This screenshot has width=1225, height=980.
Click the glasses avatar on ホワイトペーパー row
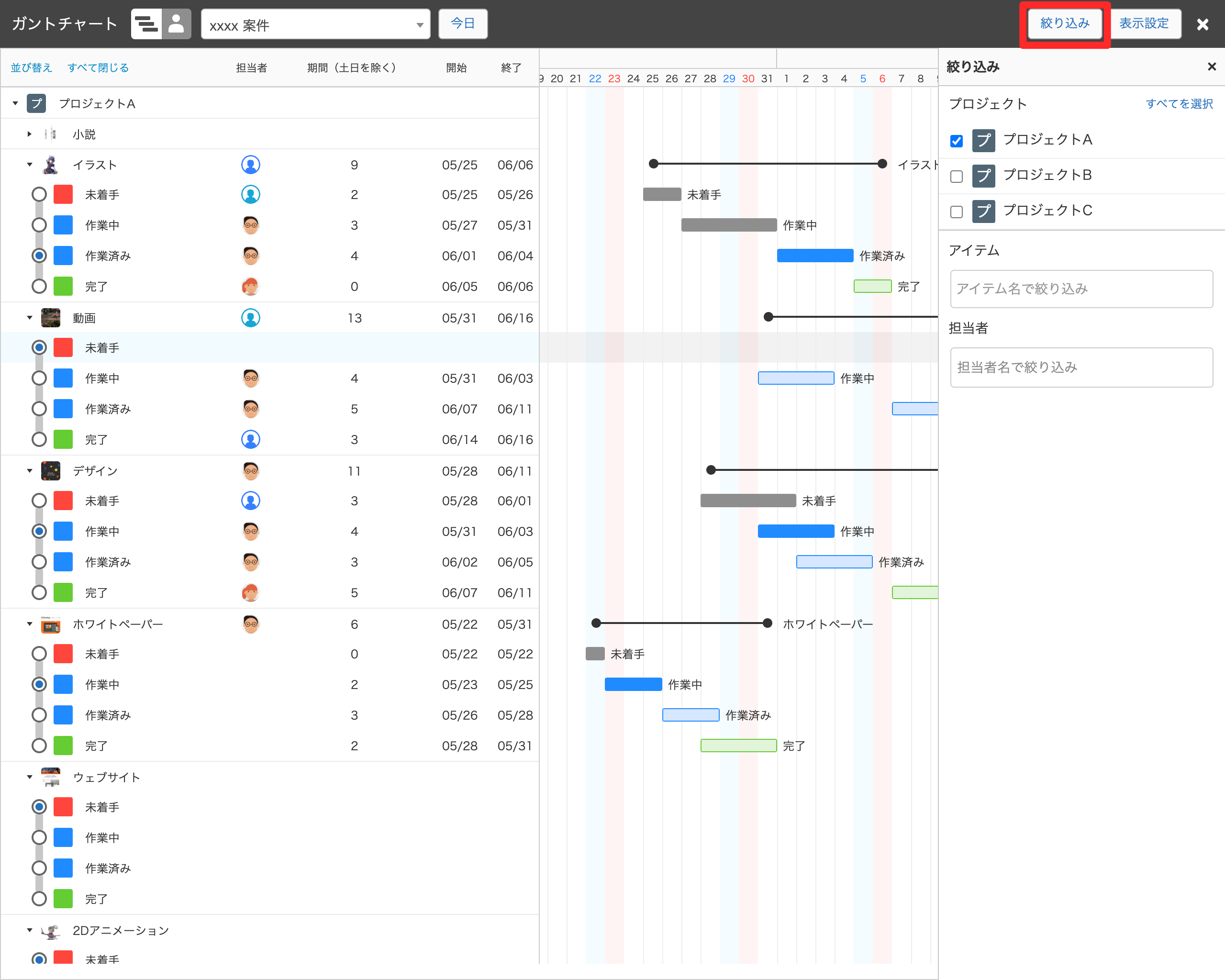(251, 624)
